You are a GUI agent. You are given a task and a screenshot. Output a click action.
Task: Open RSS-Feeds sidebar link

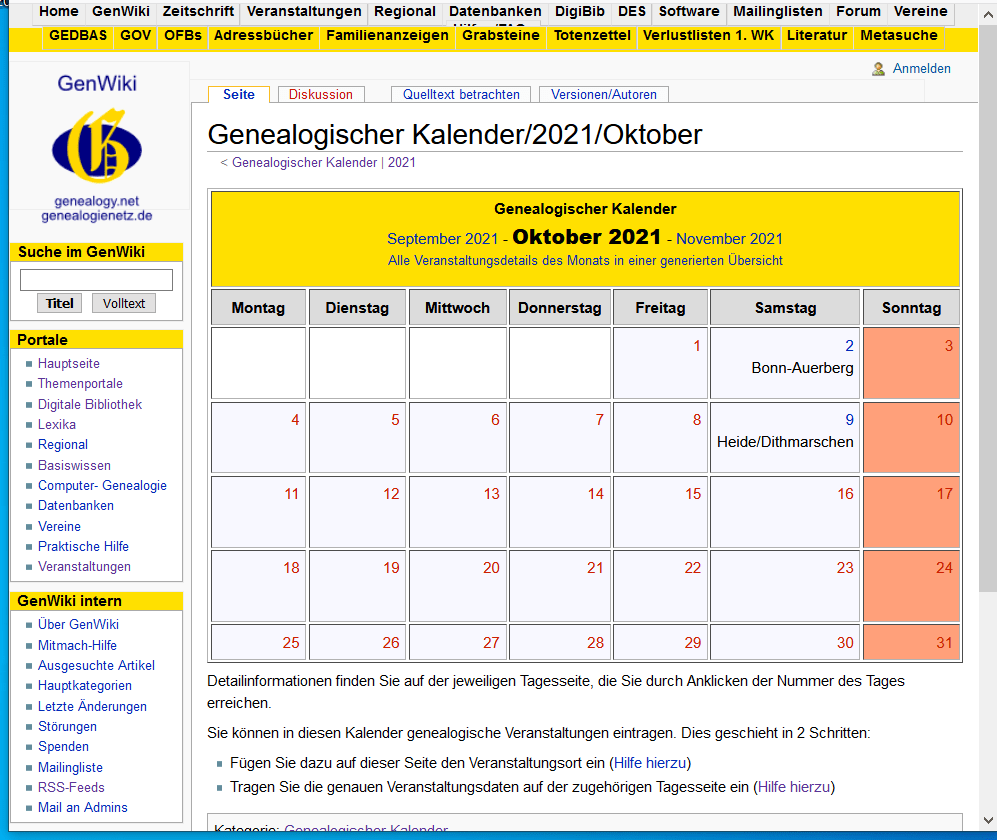[x=71, y=787]
